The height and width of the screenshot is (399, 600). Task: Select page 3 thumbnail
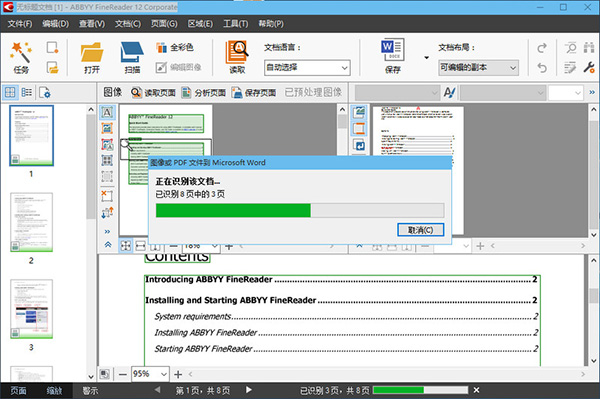(x=31, y=309)
